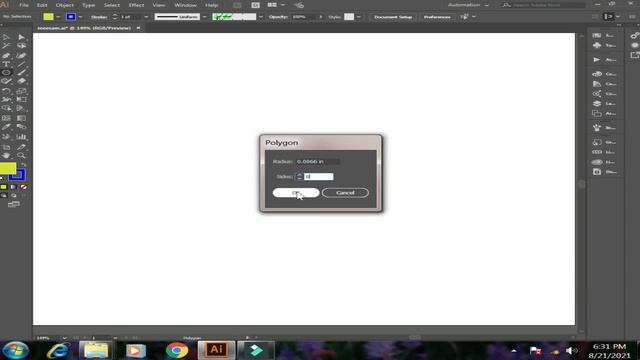Click OK in the Polygon dialog
The height and width of the screenshot is (360, 640).
point(296,193)
